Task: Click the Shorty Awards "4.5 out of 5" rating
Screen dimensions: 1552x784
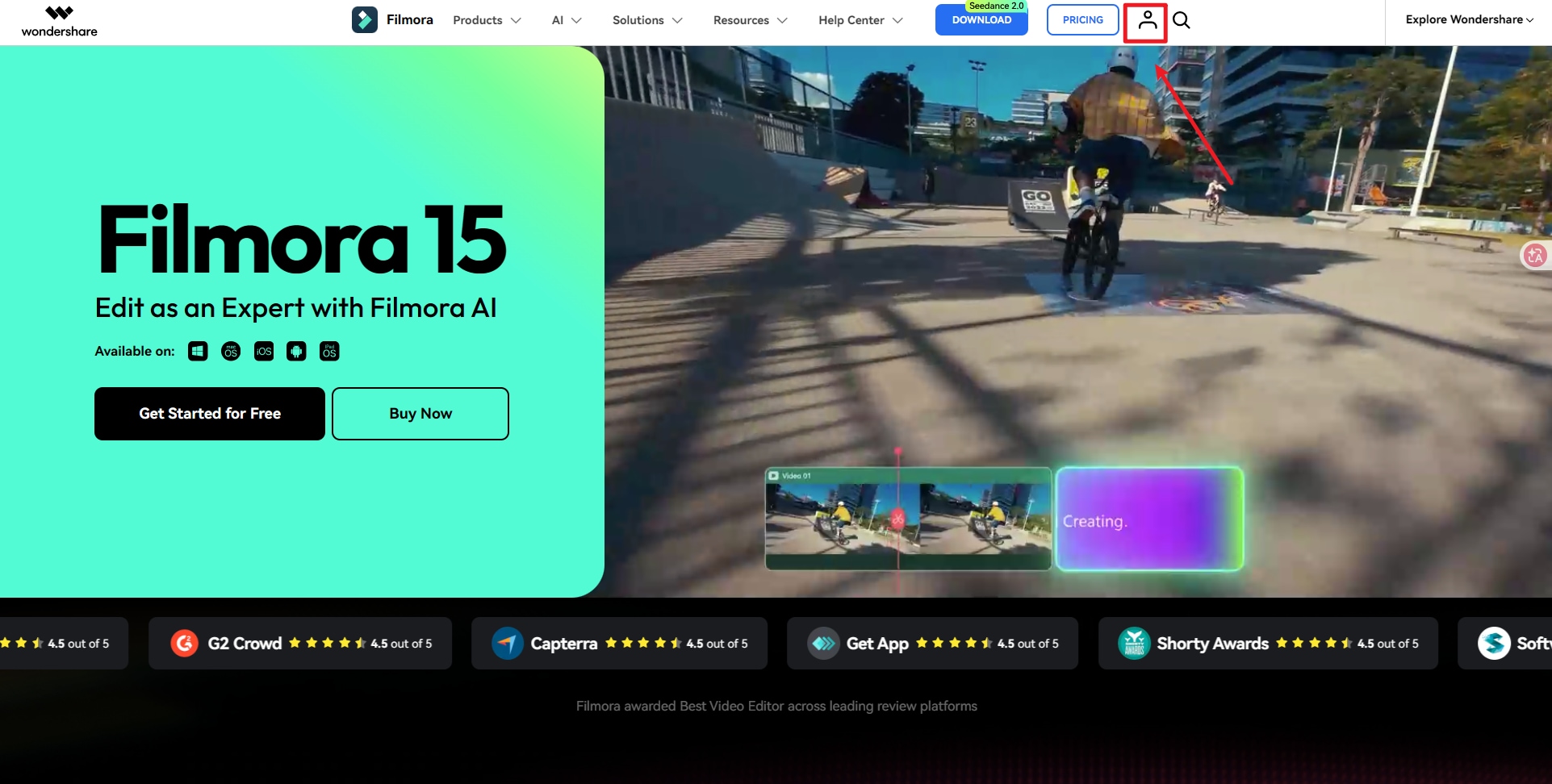Action: tap(1388, 644)
